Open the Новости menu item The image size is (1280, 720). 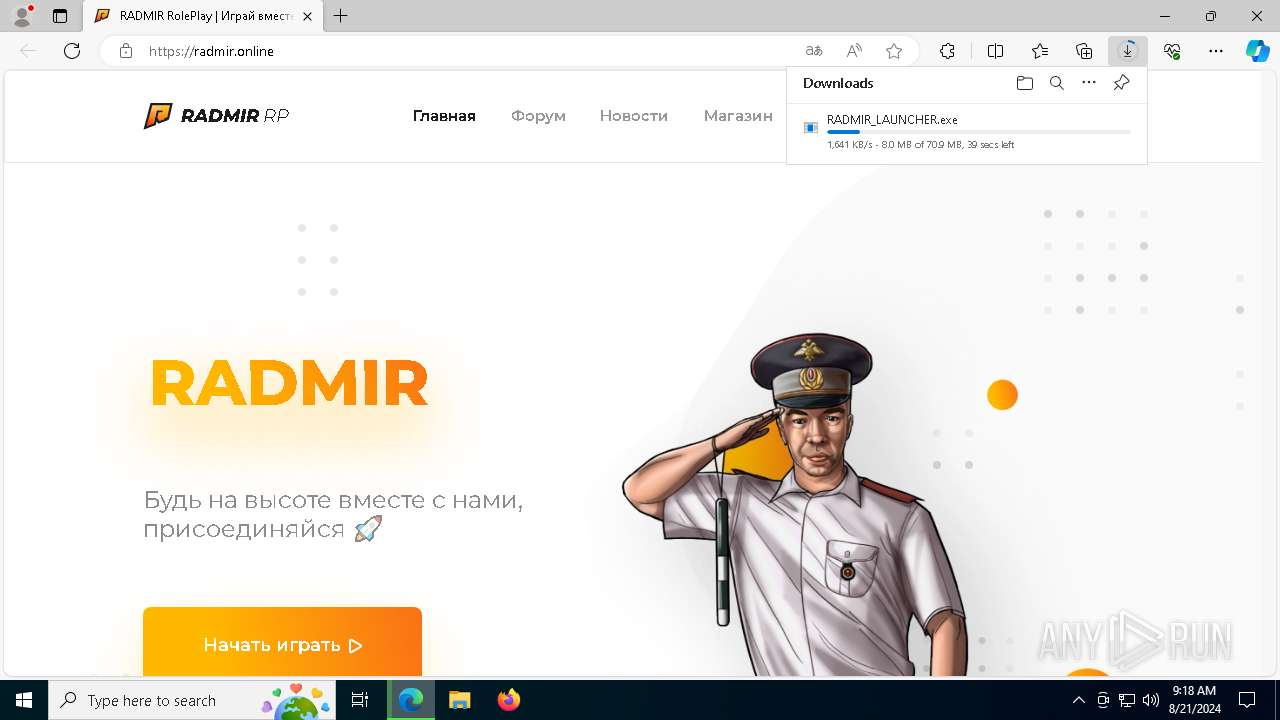pyautogui.click(x=634, y=116)
